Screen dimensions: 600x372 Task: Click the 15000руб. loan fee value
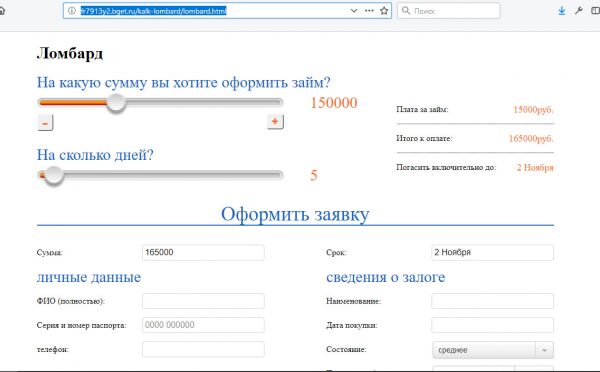coord(533,109)
